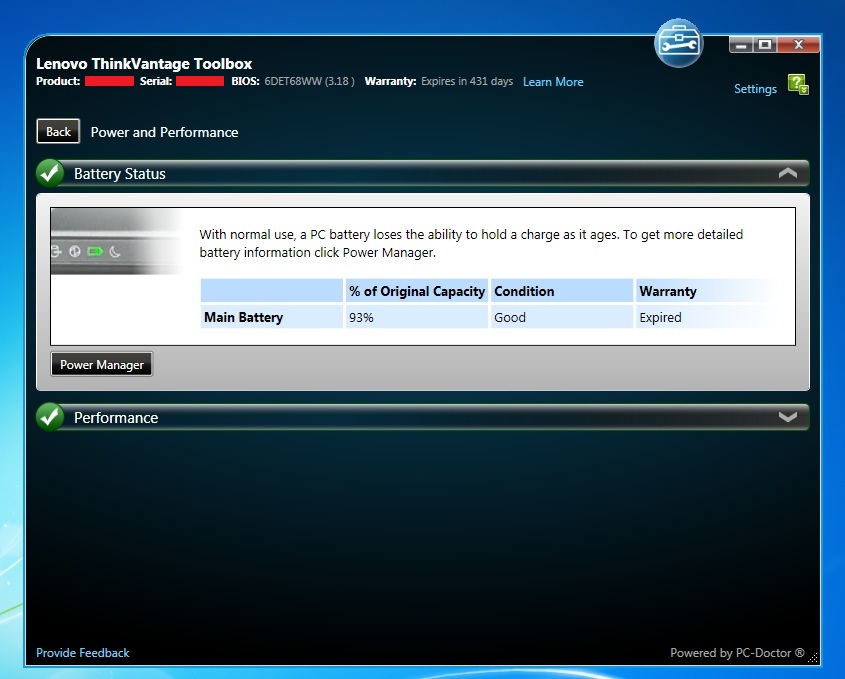Open Settings
845x679 pixels.
tap(755, 89)
